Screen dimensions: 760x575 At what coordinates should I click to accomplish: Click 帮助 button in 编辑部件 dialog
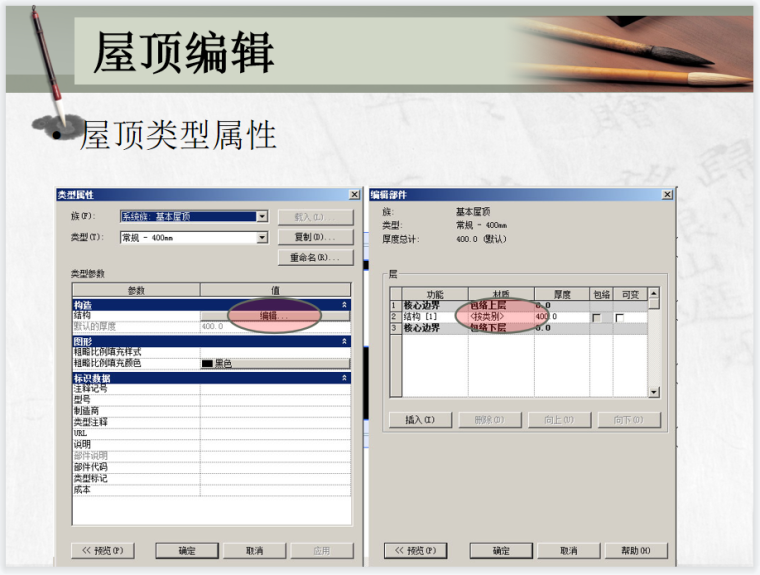tap(637, 550)
